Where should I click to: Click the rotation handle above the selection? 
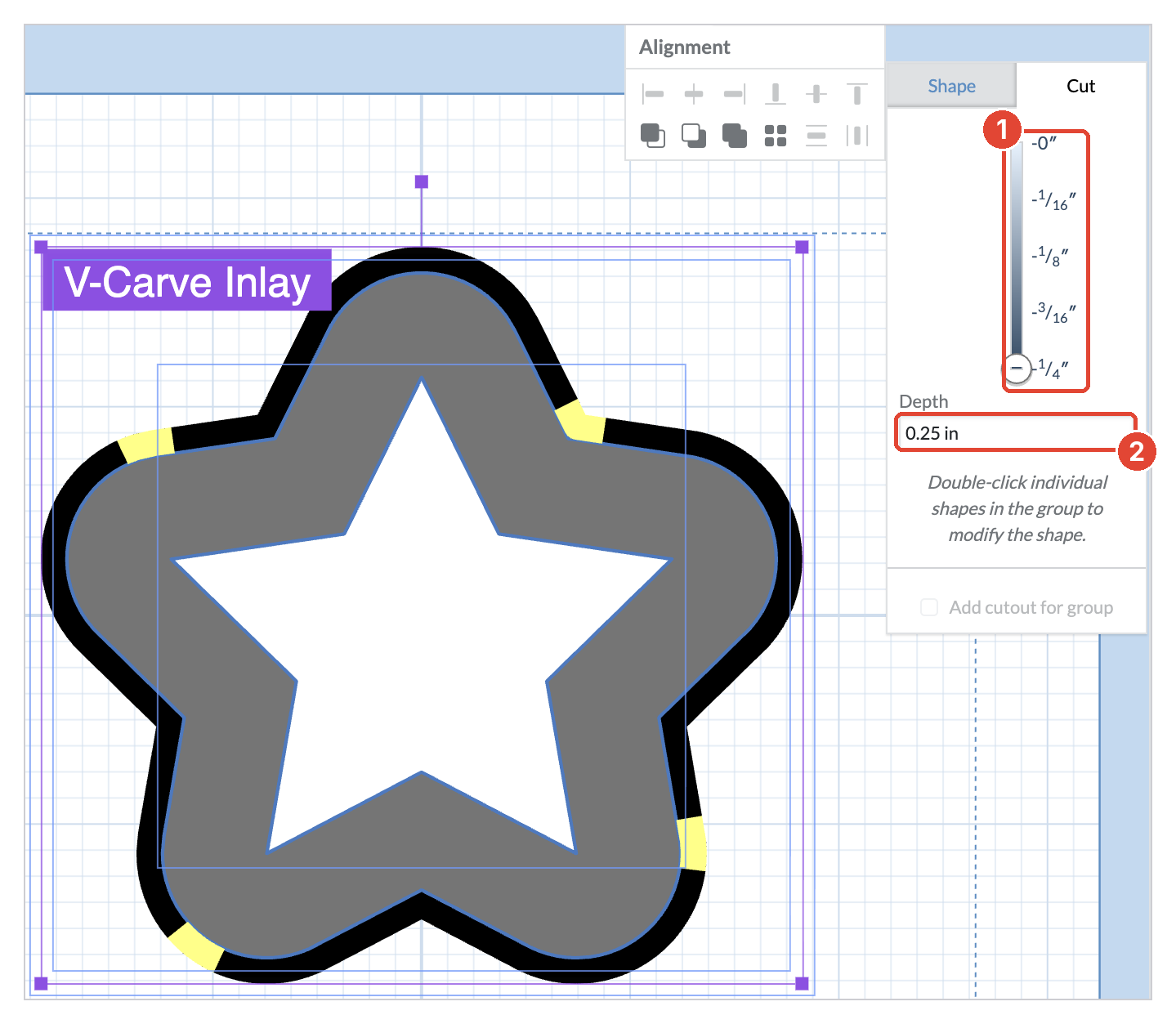pos(422,181)
